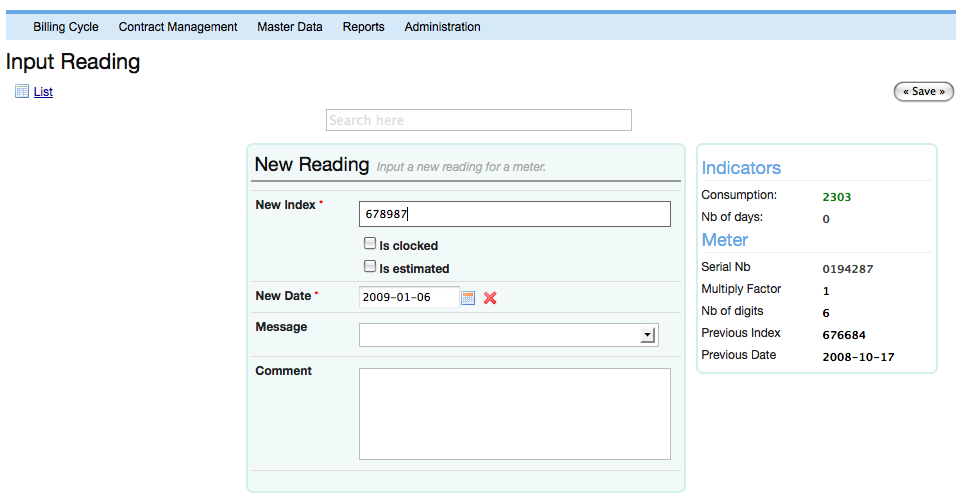Click the Input Reading page title
This screenshot has width=964, height=499.
coord(73,62)
